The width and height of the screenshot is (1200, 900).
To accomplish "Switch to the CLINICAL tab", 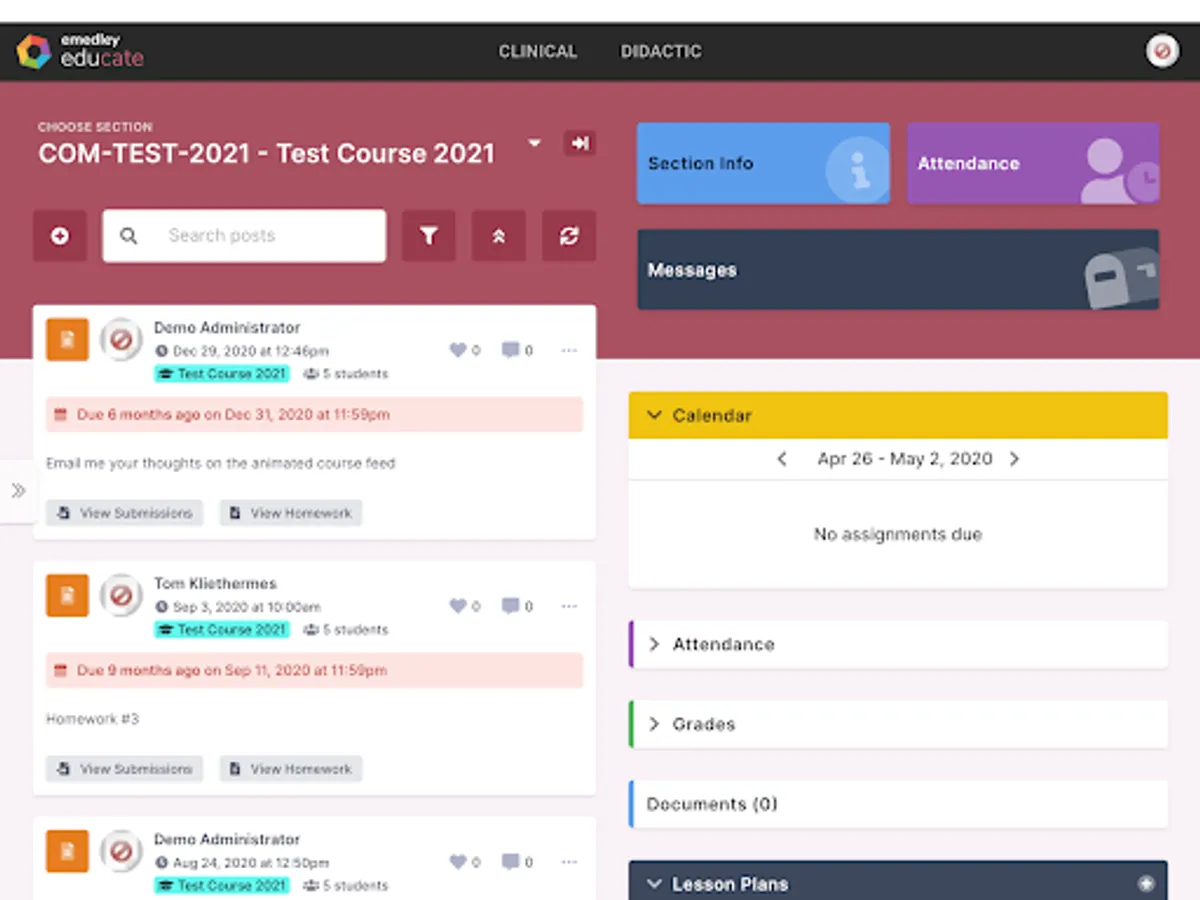I will coord(538,51).
